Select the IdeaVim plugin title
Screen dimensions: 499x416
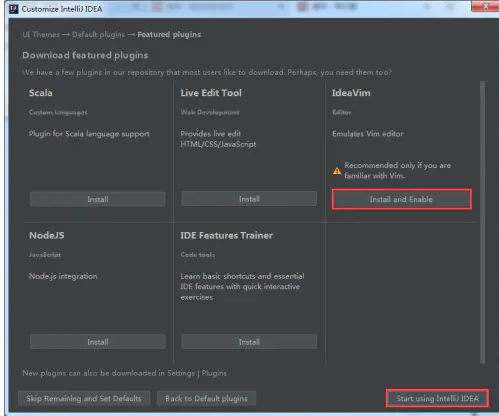(351, 93)
